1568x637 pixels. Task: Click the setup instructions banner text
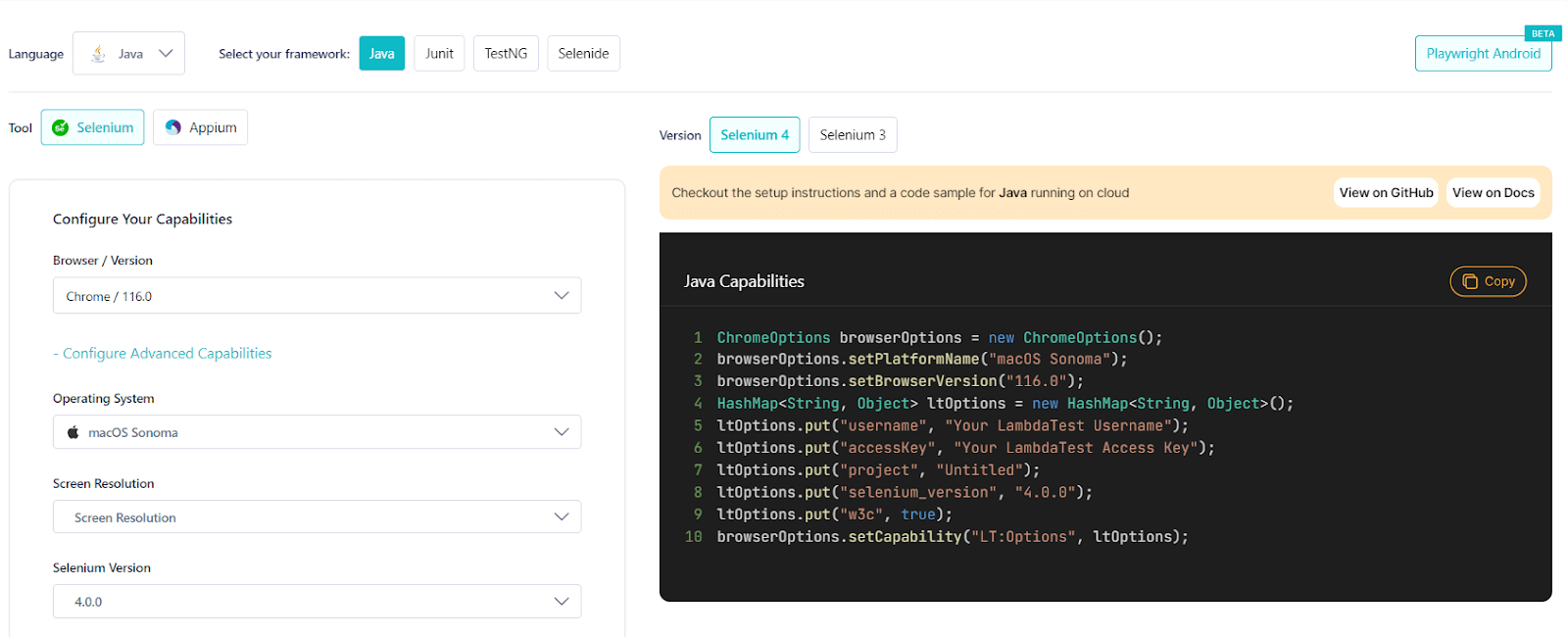[900, 193]
